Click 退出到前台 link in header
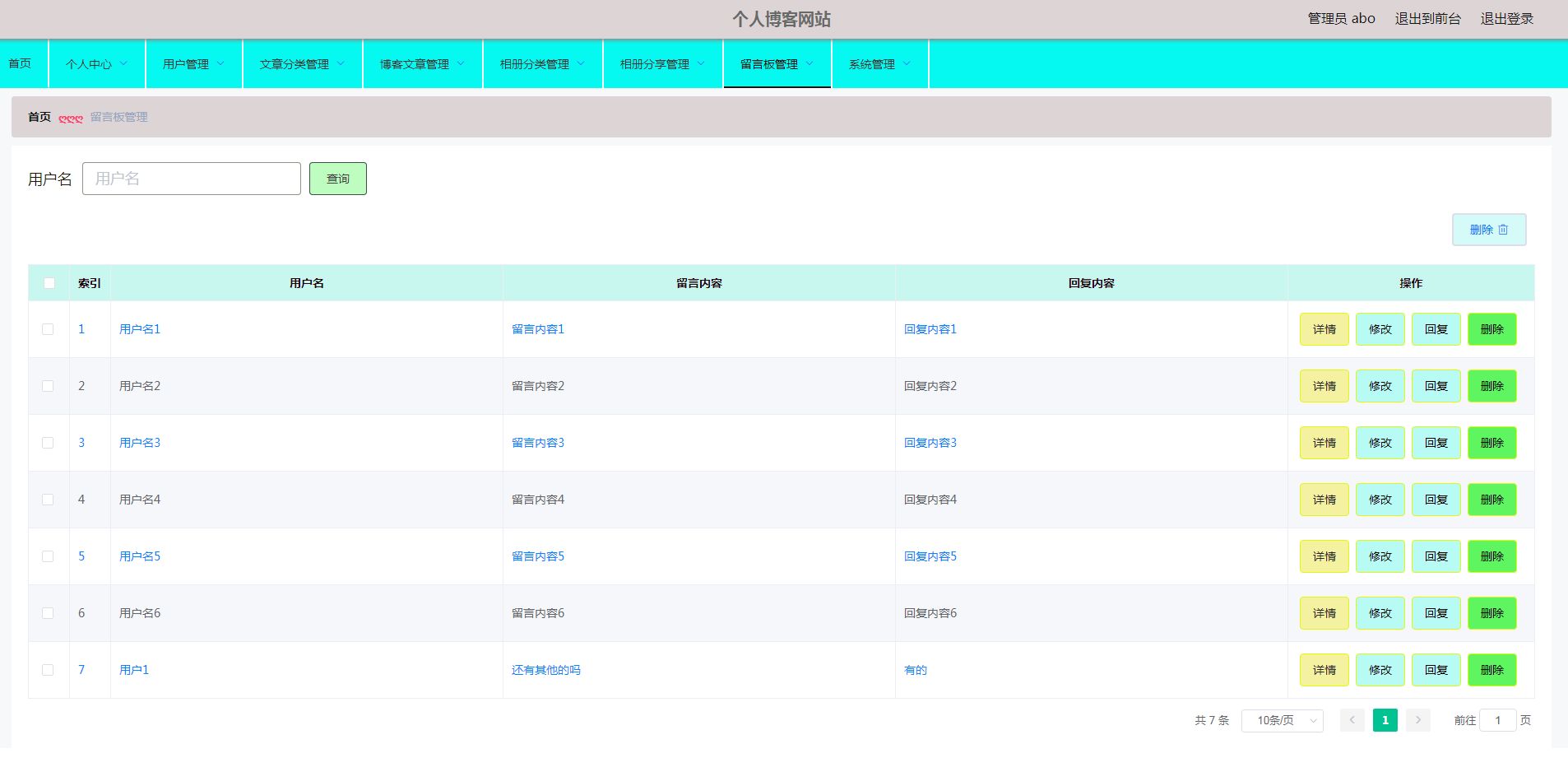 point(1428,19)
